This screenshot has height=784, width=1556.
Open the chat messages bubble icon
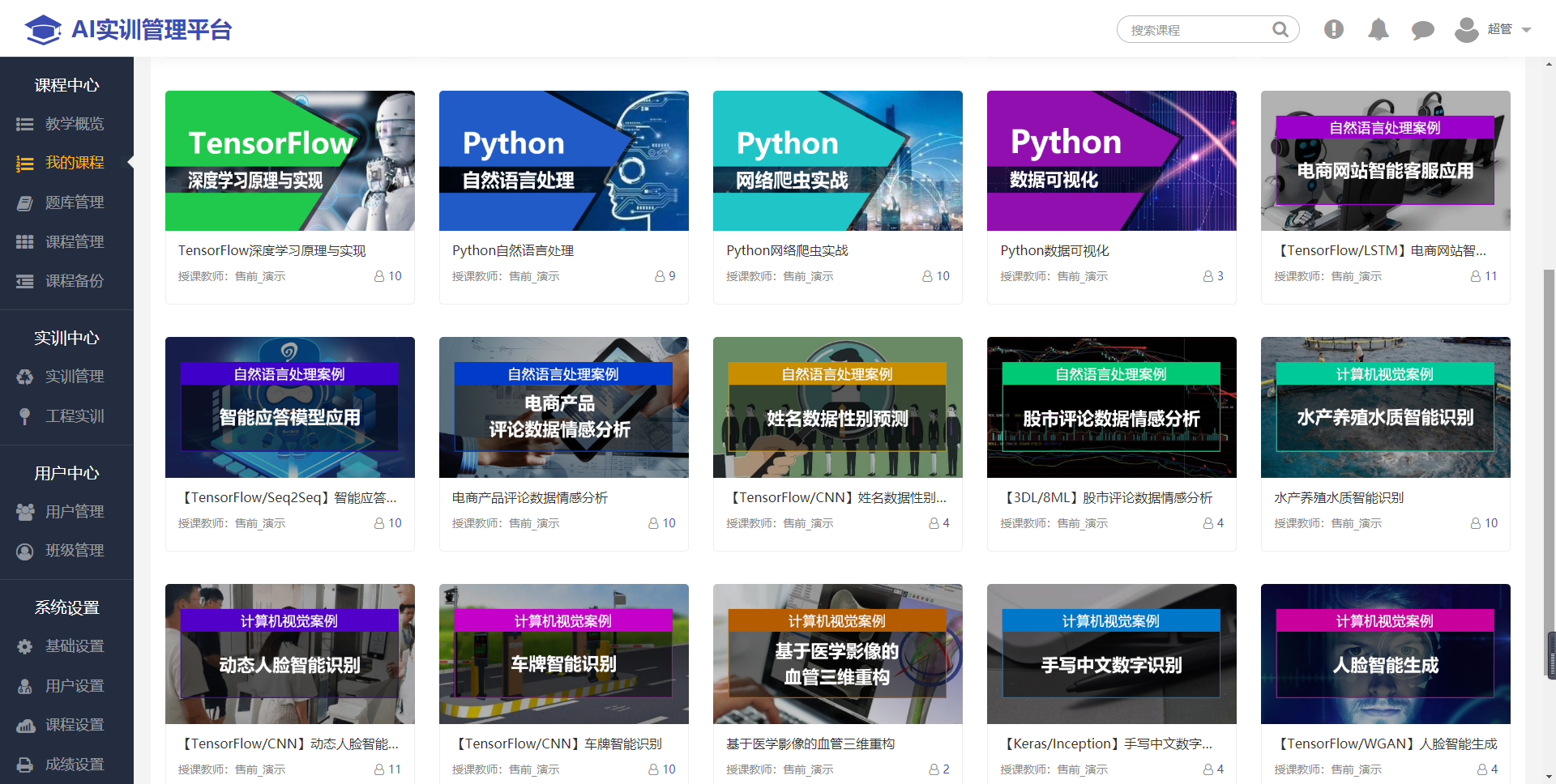[x=1423, y=30]
